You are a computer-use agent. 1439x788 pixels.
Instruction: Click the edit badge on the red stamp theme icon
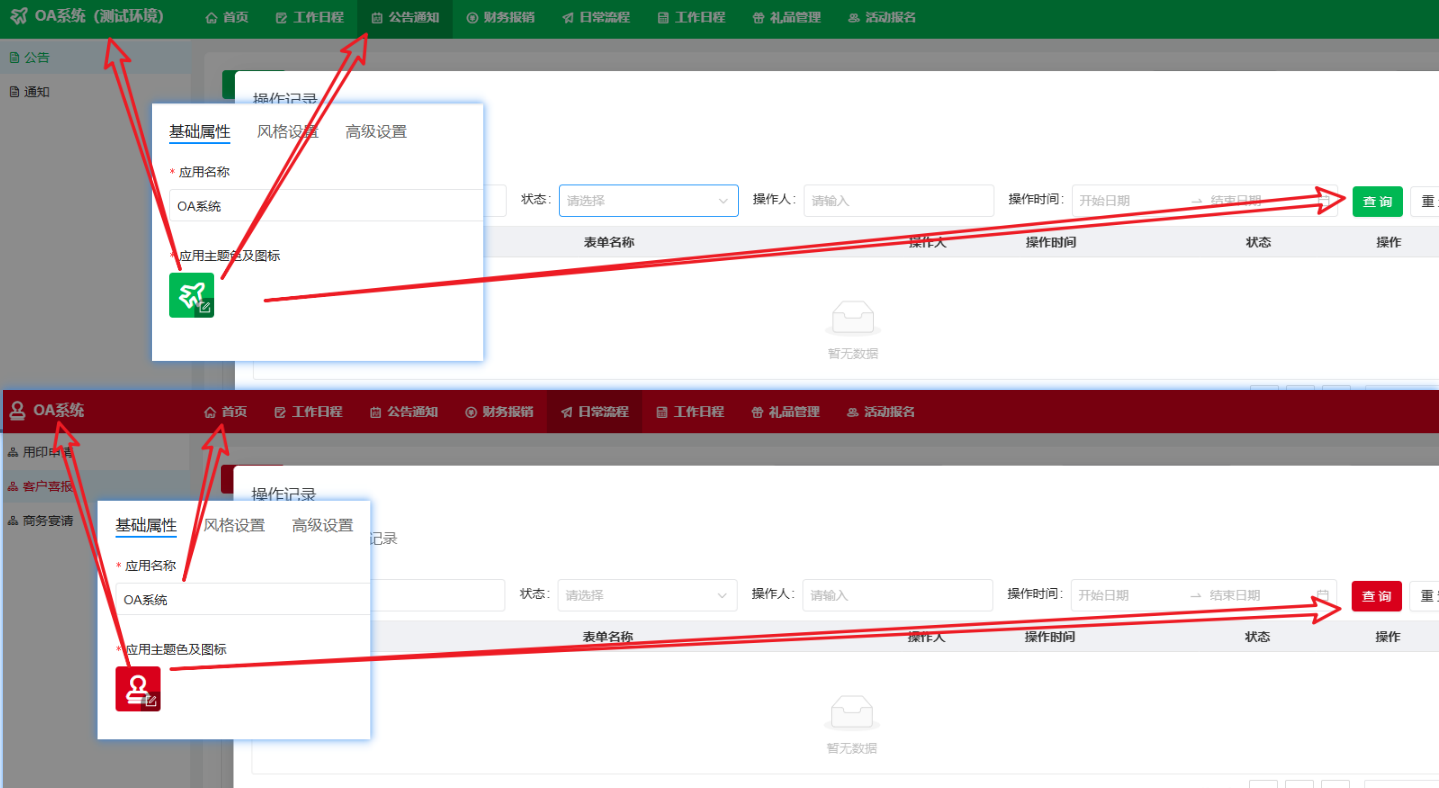pyautogui.click(x=151, y=702)
